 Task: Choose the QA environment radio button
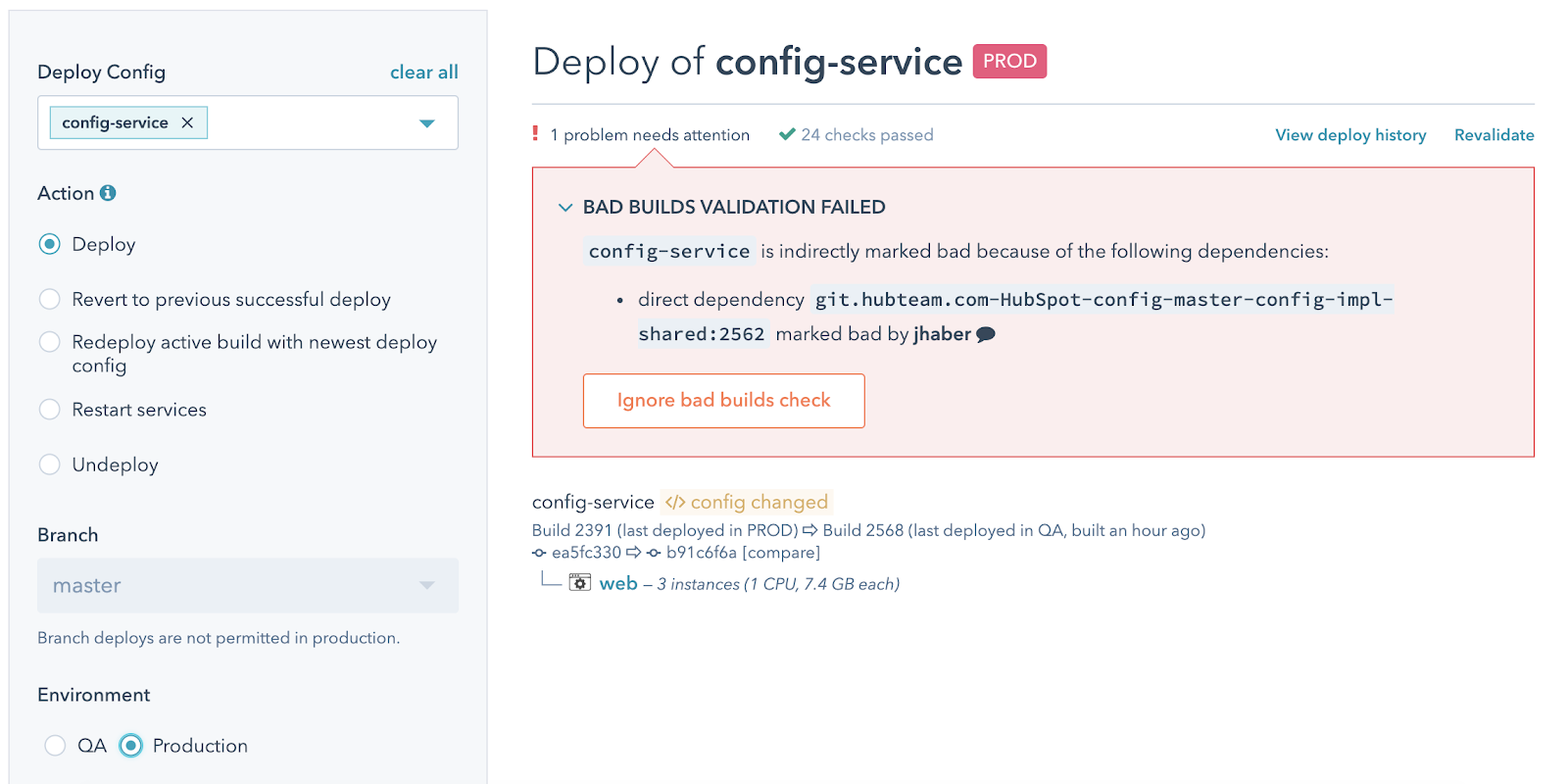[x=55, y=746]
